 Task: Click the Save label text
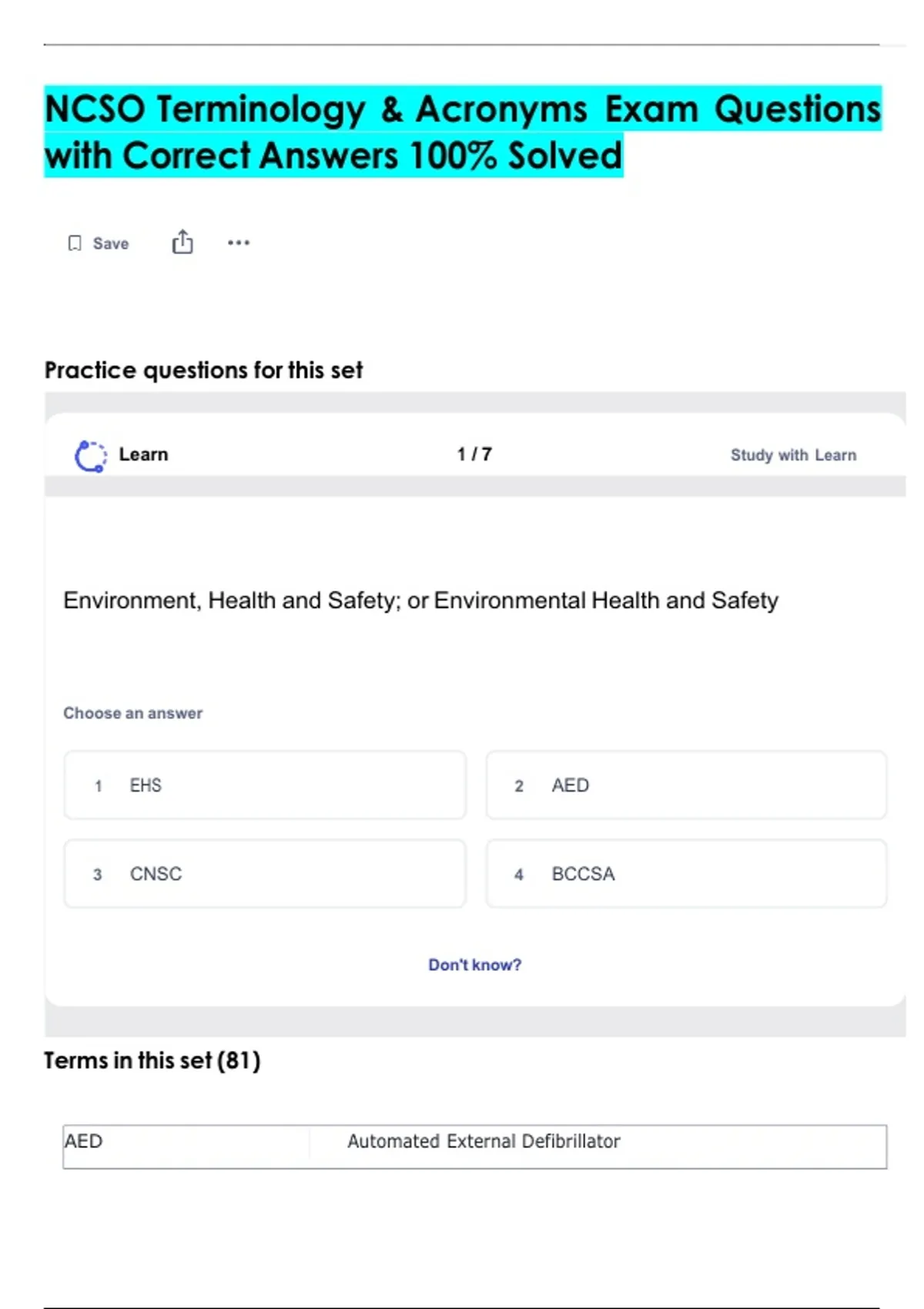(x=111, y=243)
